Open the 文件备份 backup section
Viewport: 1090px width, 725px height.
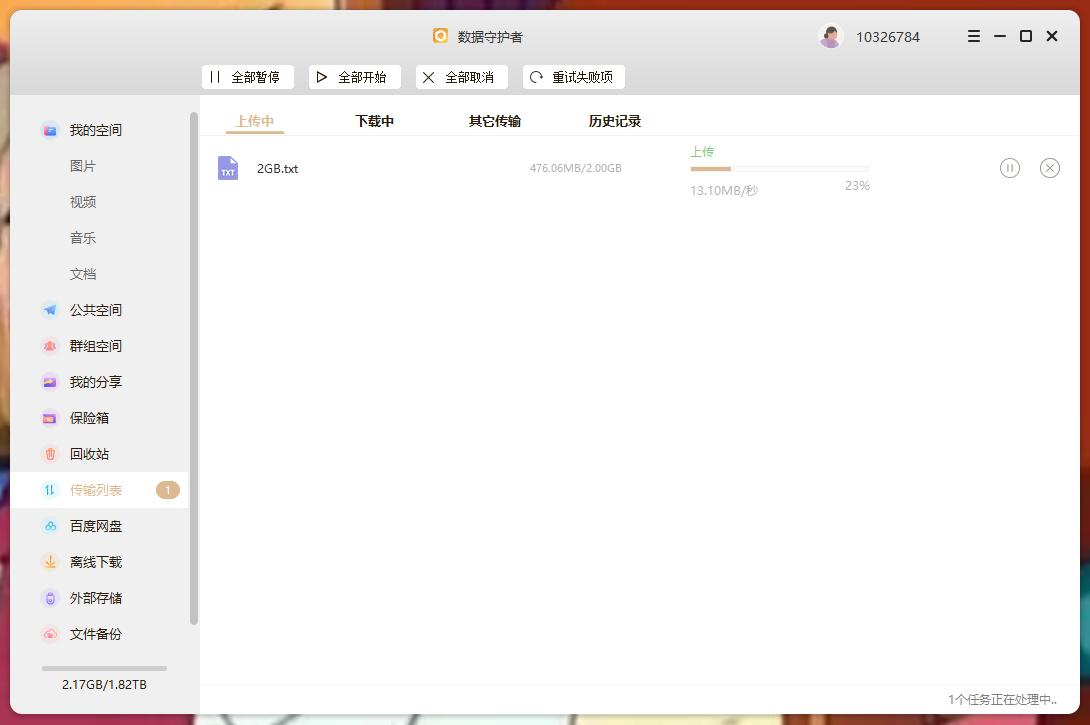[x=95, y=634]
